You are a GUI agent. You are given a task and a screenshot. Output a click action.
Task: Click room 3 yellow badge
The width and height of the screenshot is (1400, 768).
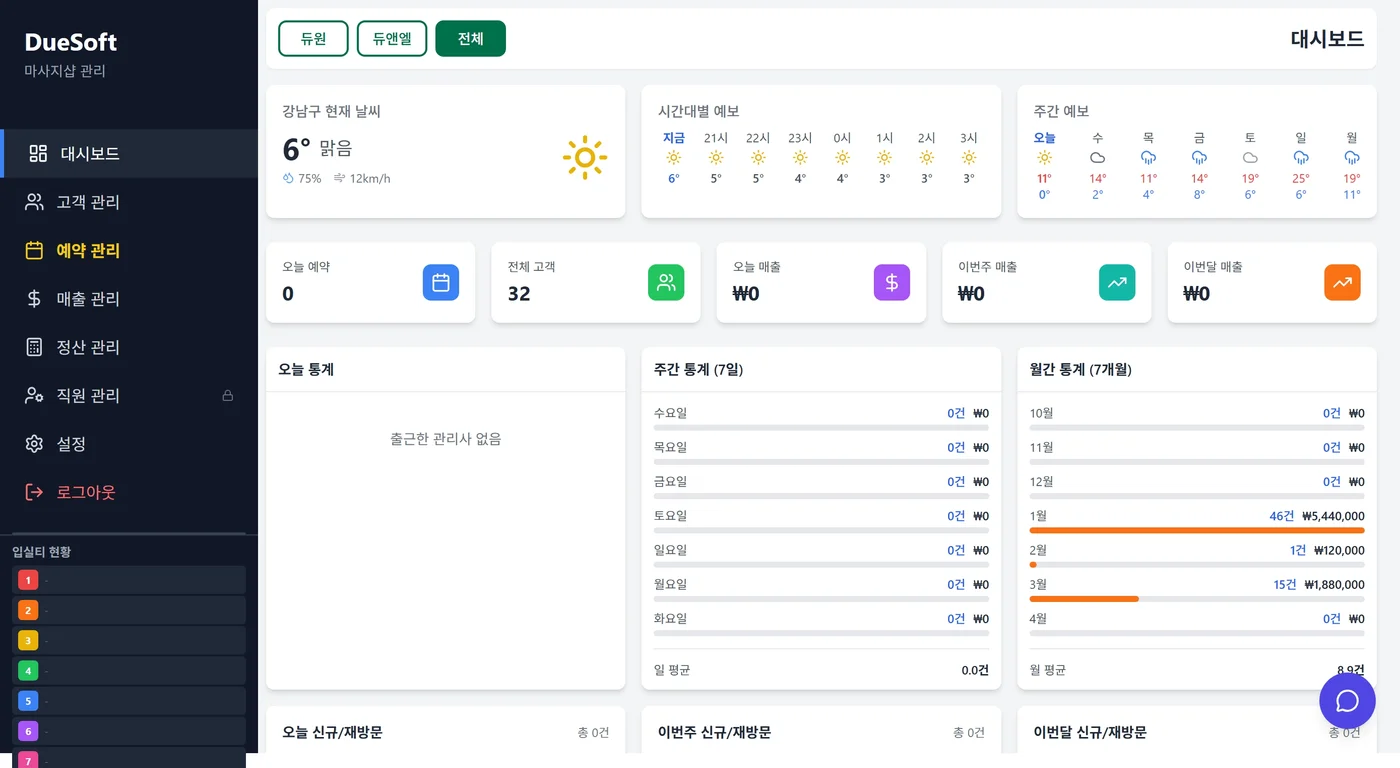pos(28,640)
